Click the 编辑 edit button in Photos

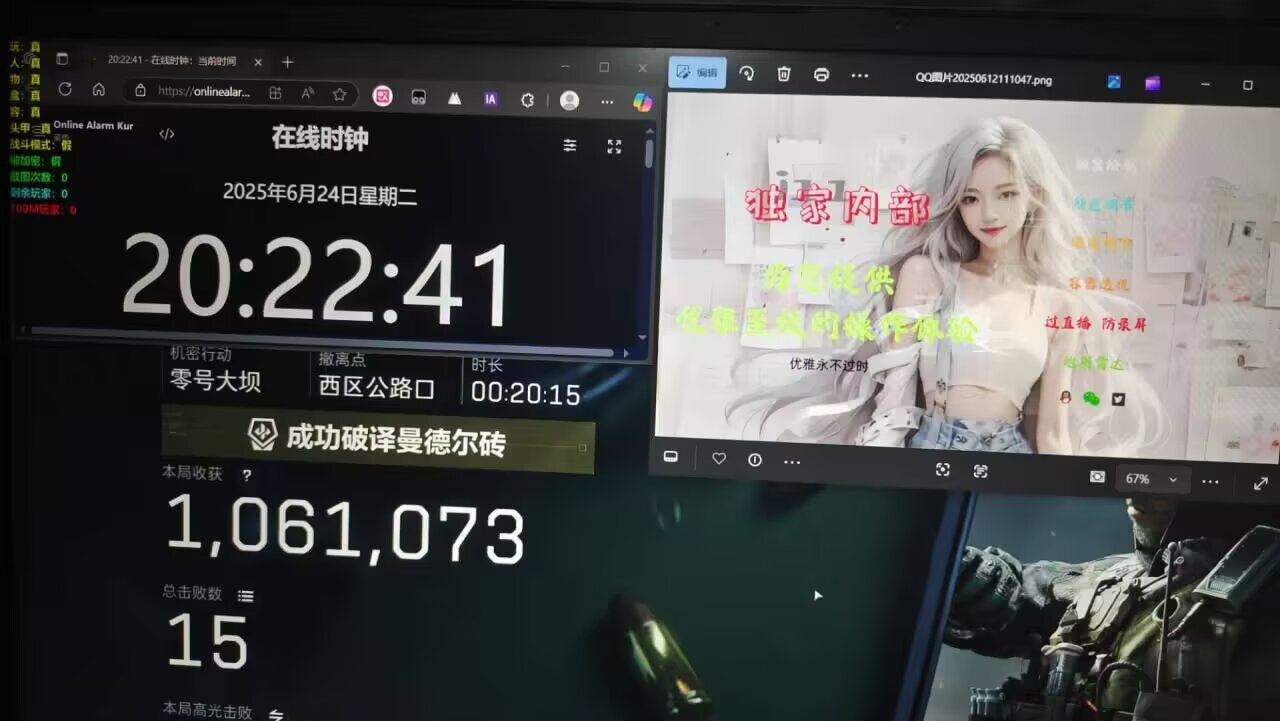point(697,72)
